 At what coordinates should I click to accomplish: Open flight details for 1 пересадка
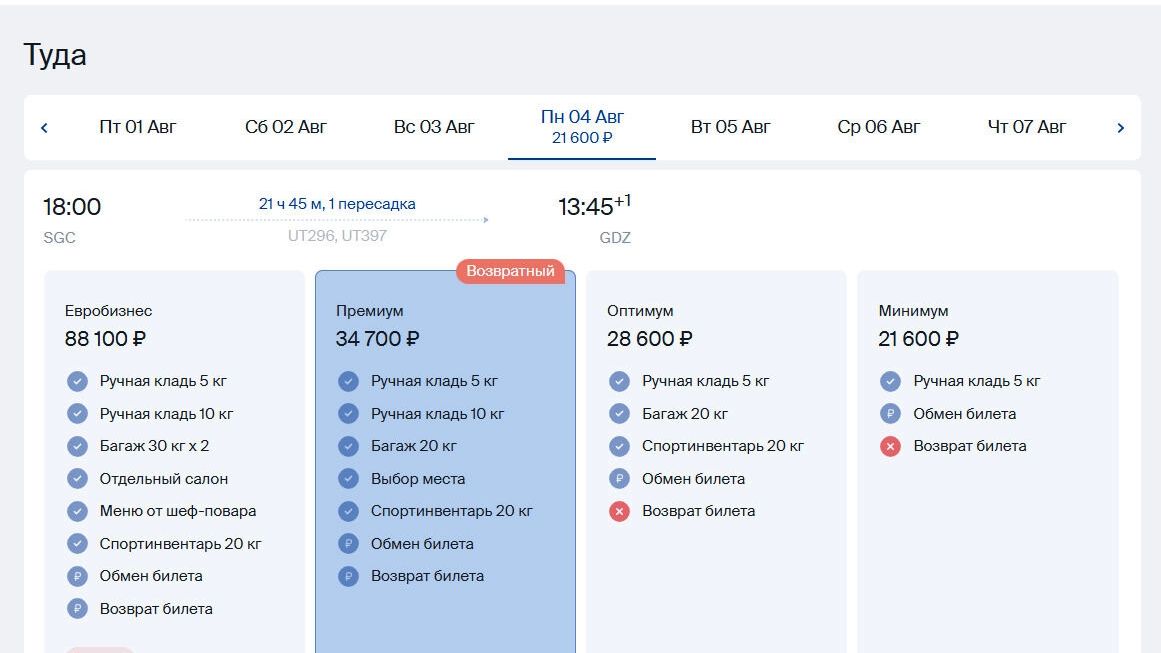tap(337, 204)
